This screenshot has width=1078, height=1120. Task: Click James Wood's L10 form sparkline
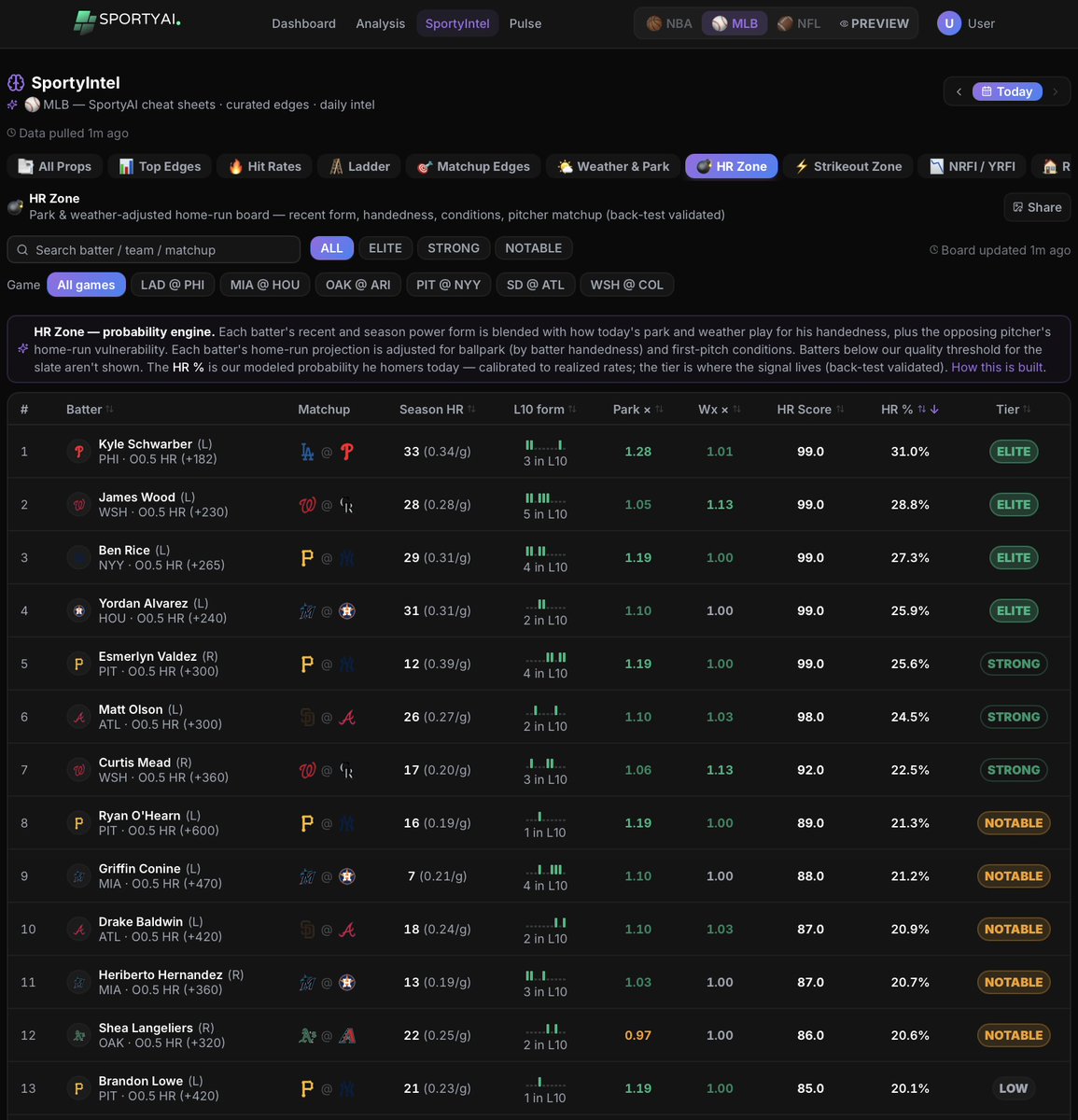click(x=545, y=498)
